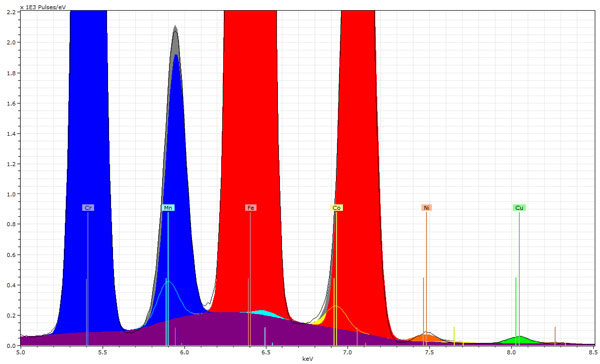Click the 0.4 value on vertical axis

pos(11,285)
